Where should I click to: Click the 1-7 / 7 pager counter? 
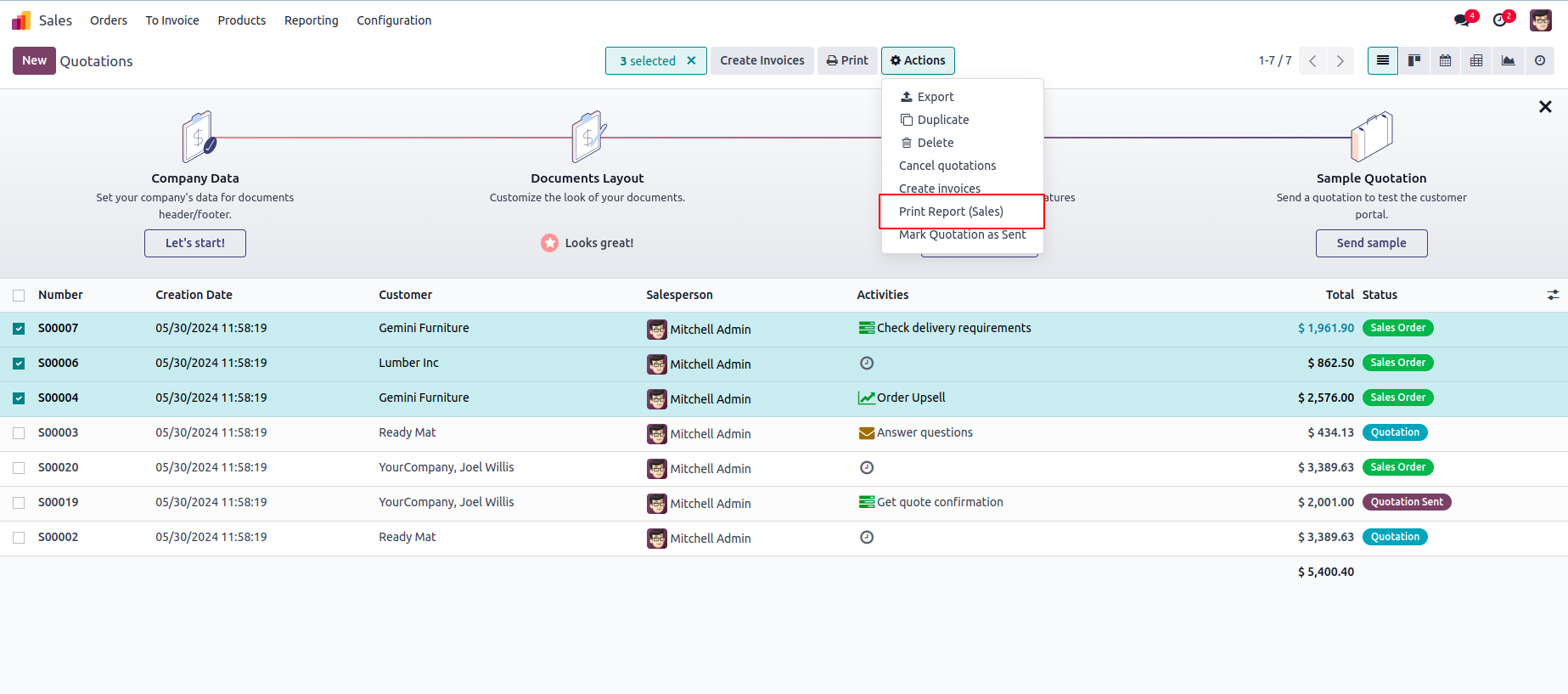coord(1275,60)
